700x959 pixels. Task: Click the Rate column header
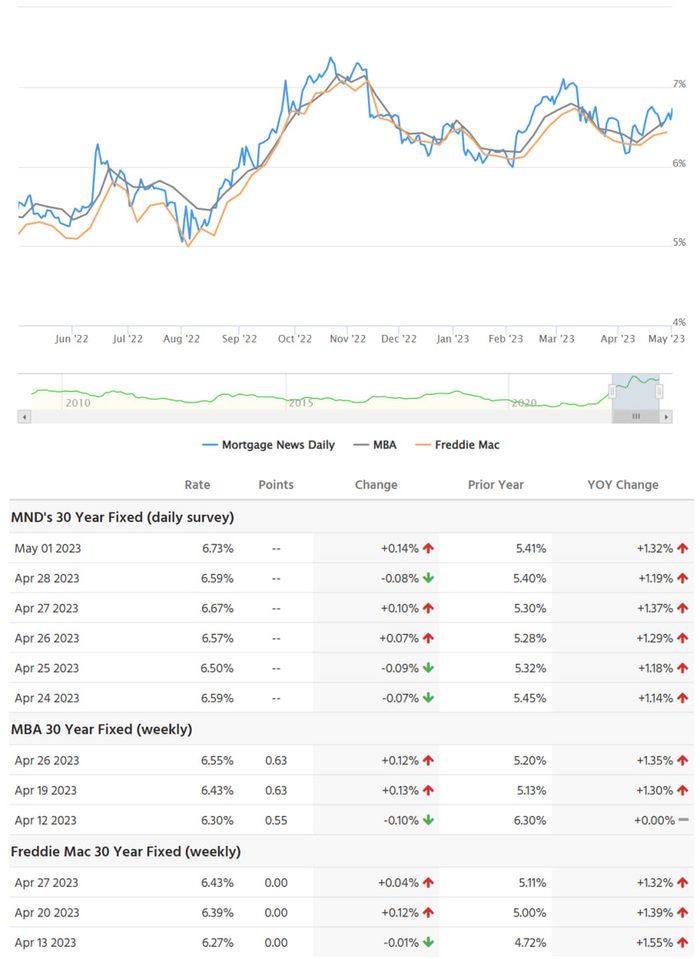tap(197, 485)
